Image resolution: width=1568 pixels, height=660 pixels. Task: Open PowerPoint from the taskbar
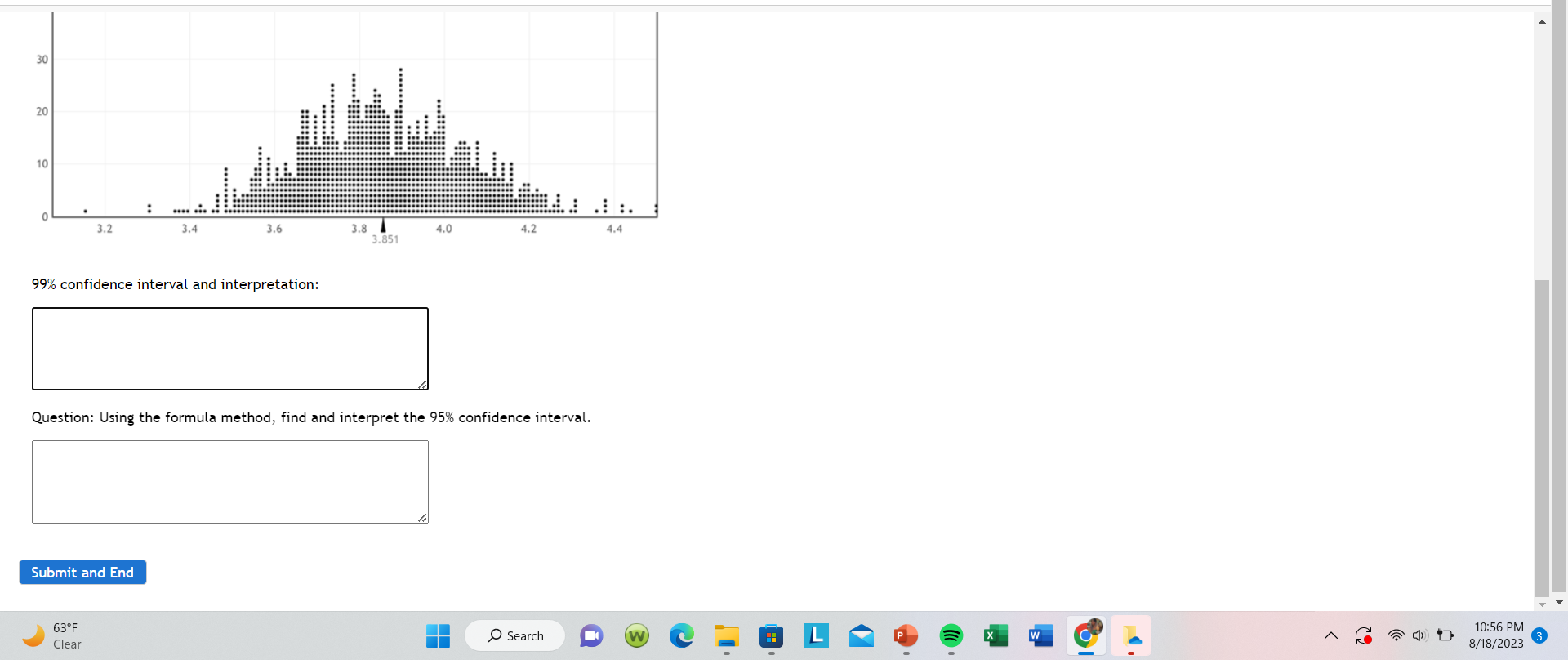[906, 635]
